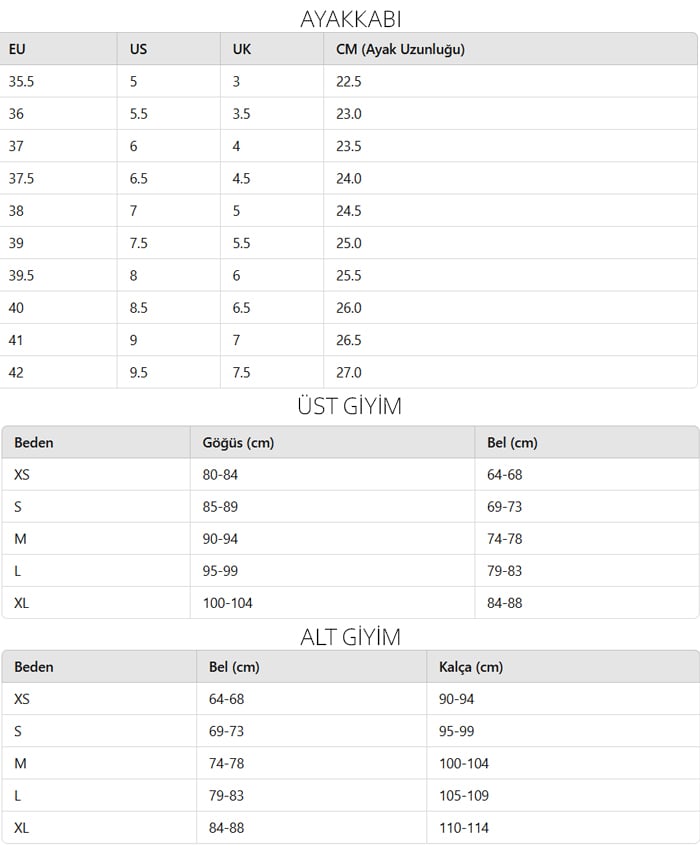The width and height of the screenshot is (700, 852).
Task: Click the AYAKKABI section title
Action: (x=351, y=20)
